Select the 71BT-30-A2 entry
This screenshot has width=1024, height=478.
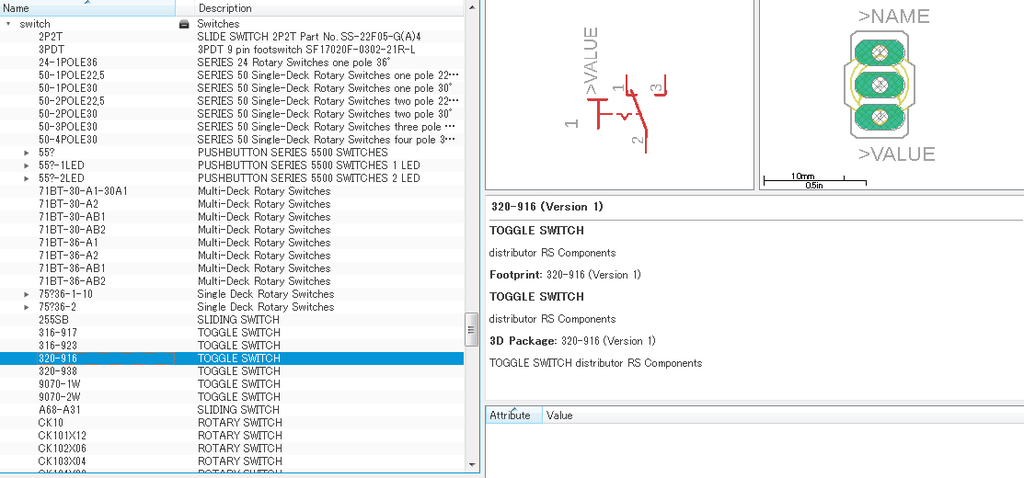point(232,204)
